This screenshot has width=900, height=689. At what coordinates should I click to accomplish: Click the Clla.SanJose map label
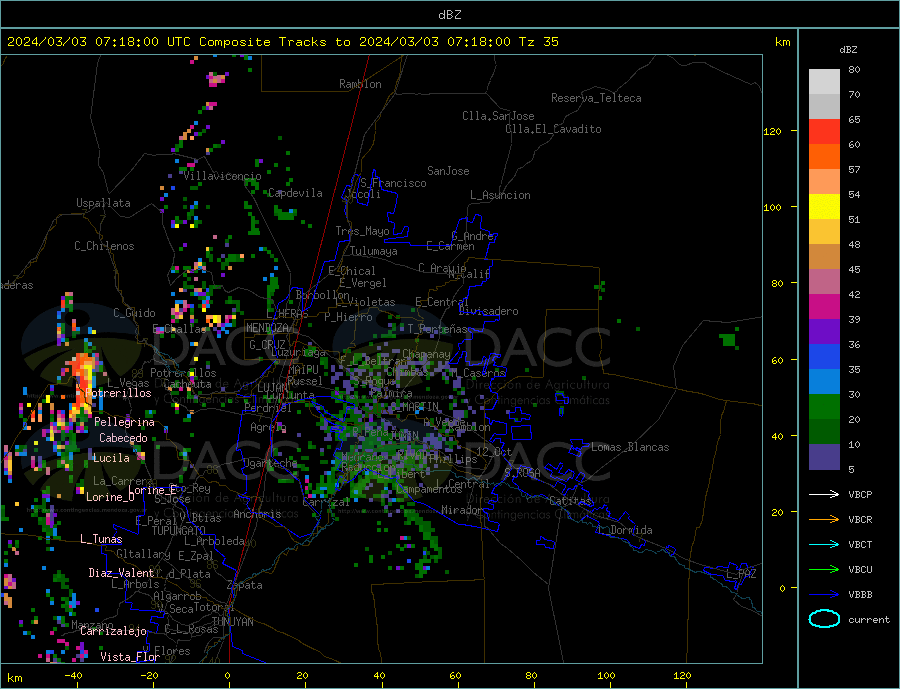pos(498,116)
